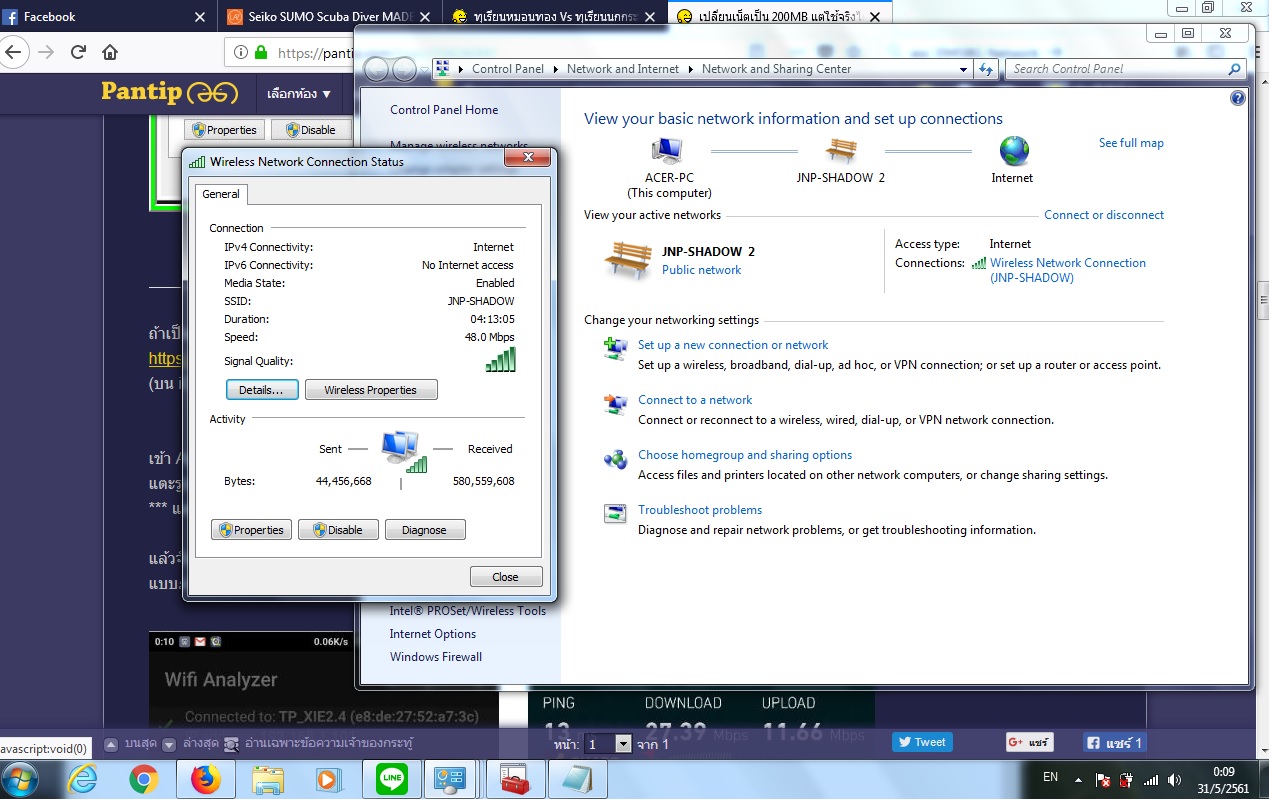Click the Pantip logo
The image size is (1269, 803).
[x=169, y=93]
